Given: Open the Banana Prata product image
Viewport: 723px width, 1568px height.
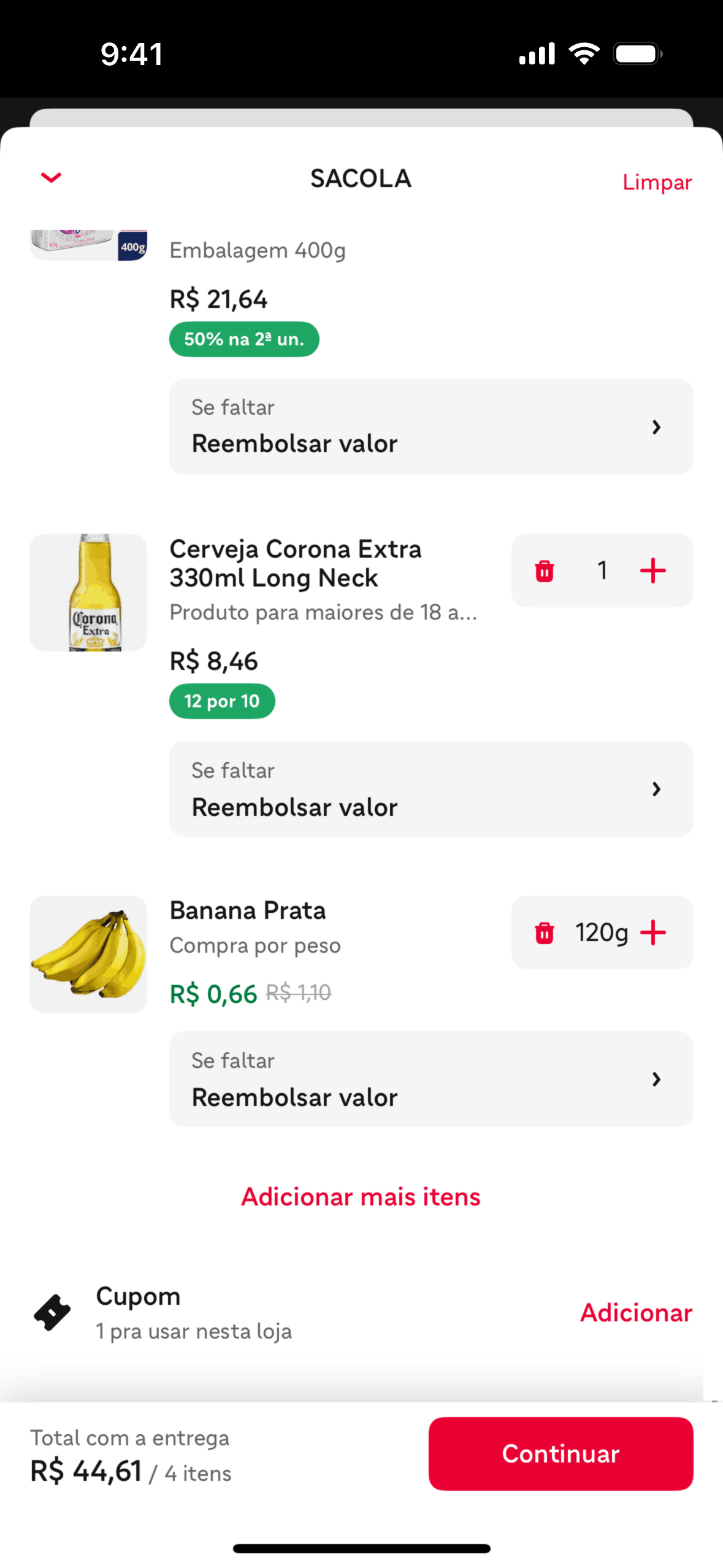Looking at the screenshot, I should [x=88, y=955].
